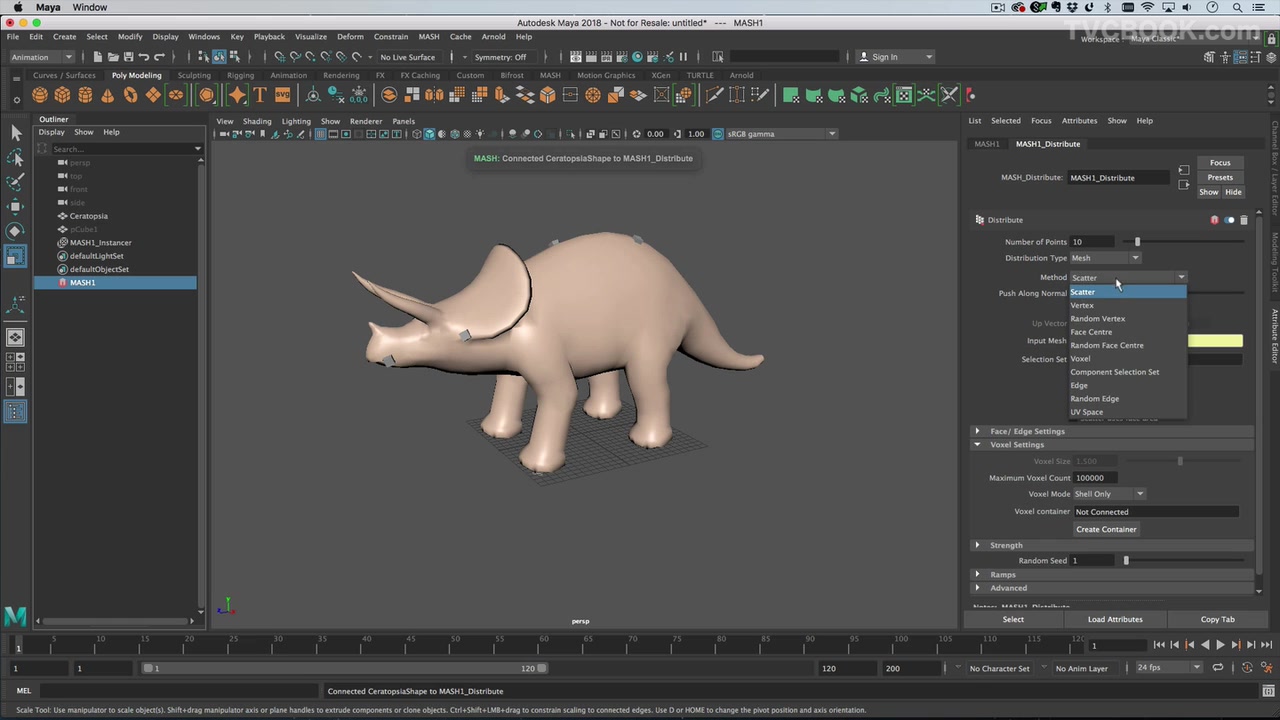Click the new scene icon
The width and height of the screenshot is (1280, 720).
(97, 57)
